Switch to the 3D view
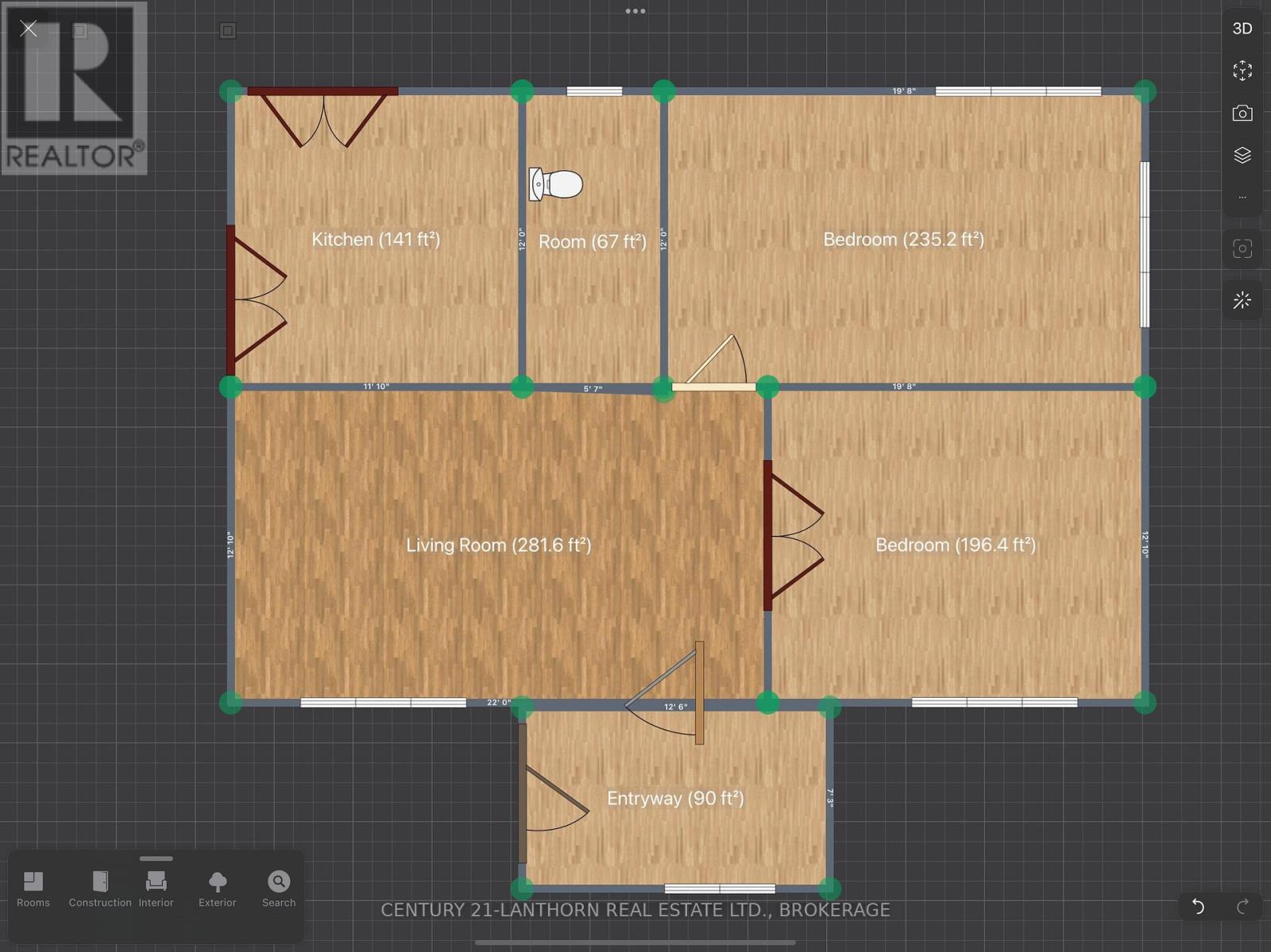Image resolution: width=1271 pixels, height=952 pixels. tap(1242, 29)
